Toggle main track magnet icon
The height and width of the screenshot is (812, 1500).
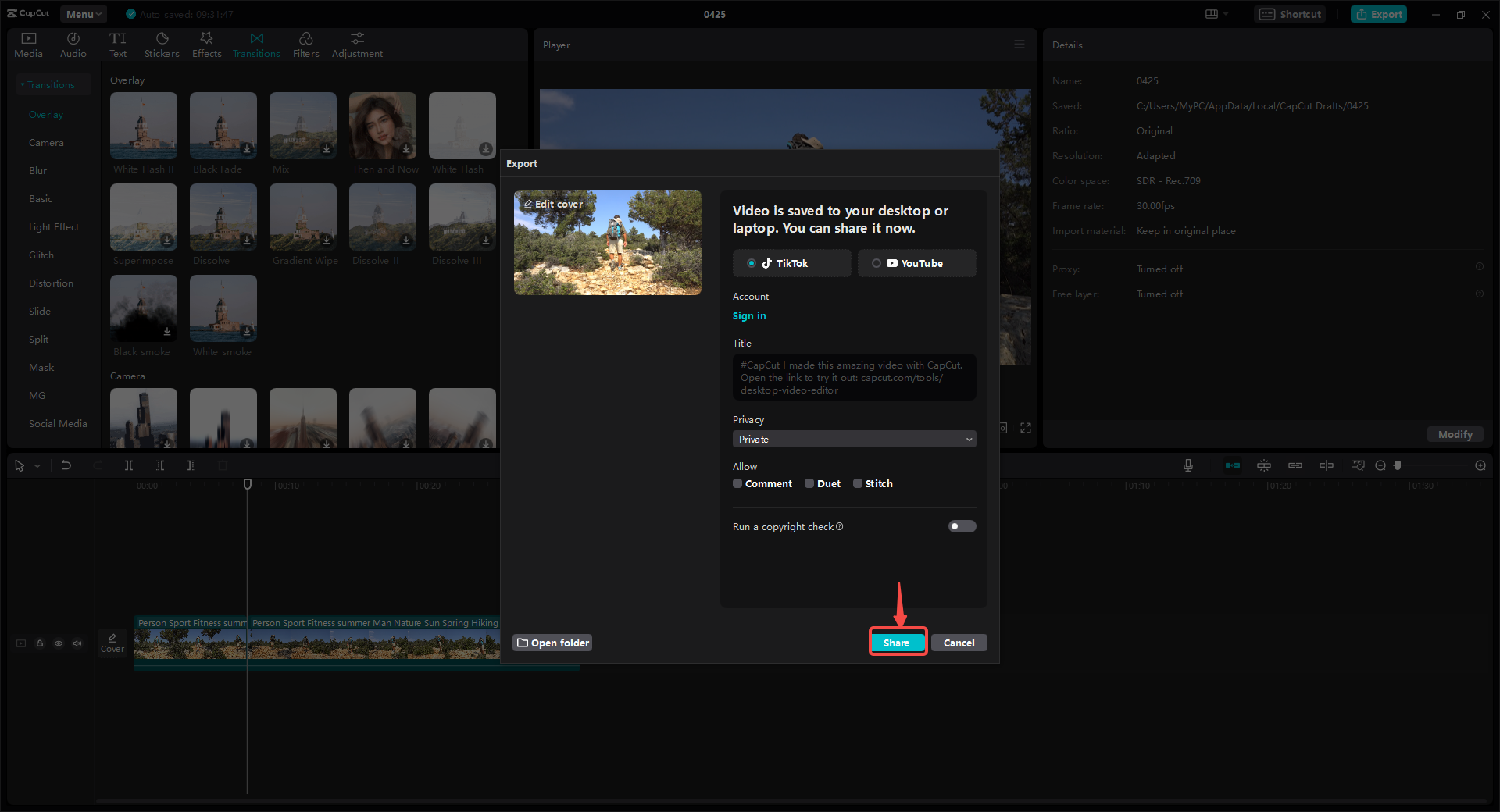coord(1233,465)
